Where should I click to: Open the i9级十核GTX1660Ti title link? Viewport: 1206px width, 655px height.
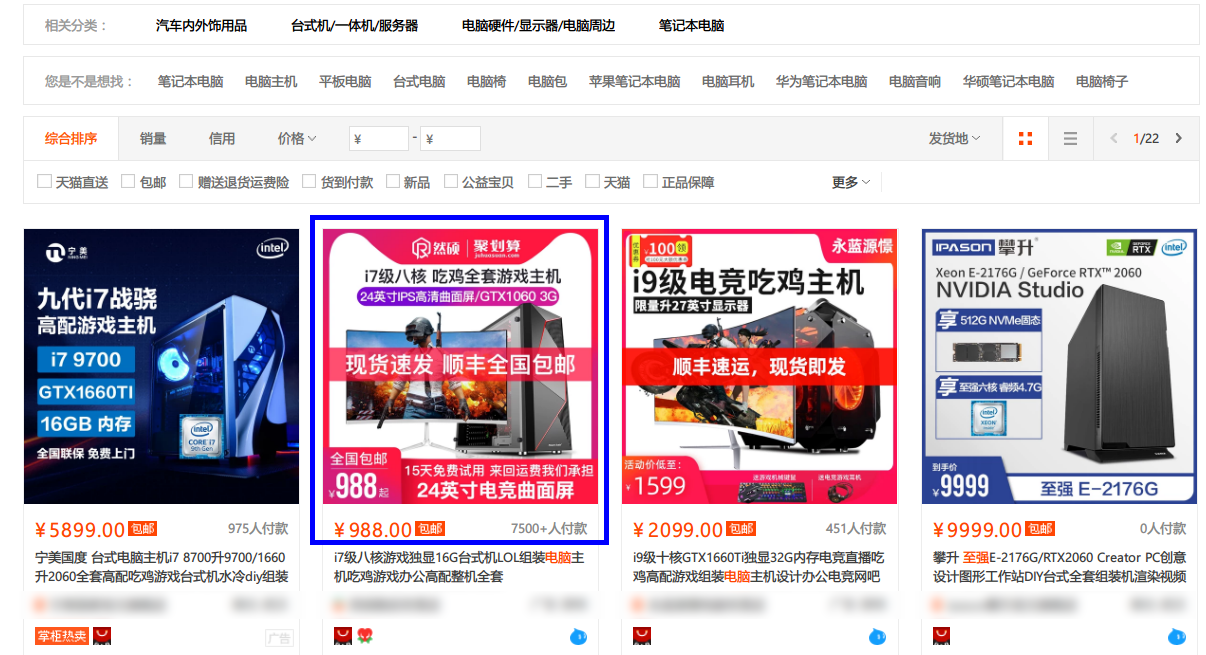point(758,567)
